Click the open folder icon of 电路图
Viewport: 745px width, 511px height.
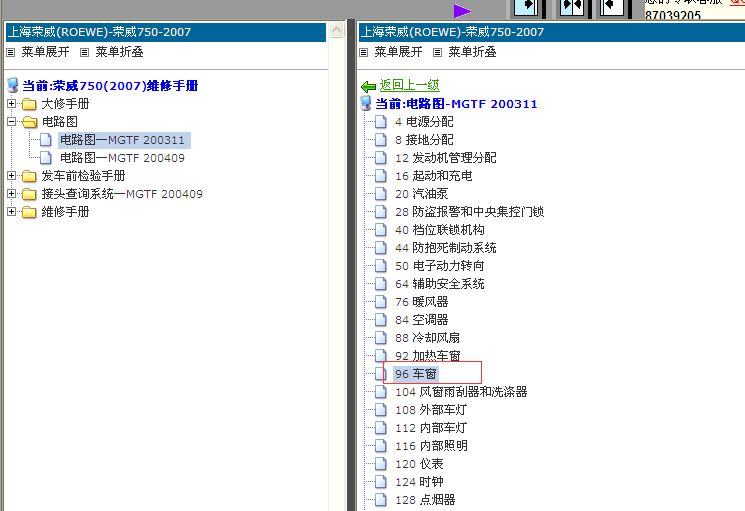pyautogui.click(x=29, y=122)
